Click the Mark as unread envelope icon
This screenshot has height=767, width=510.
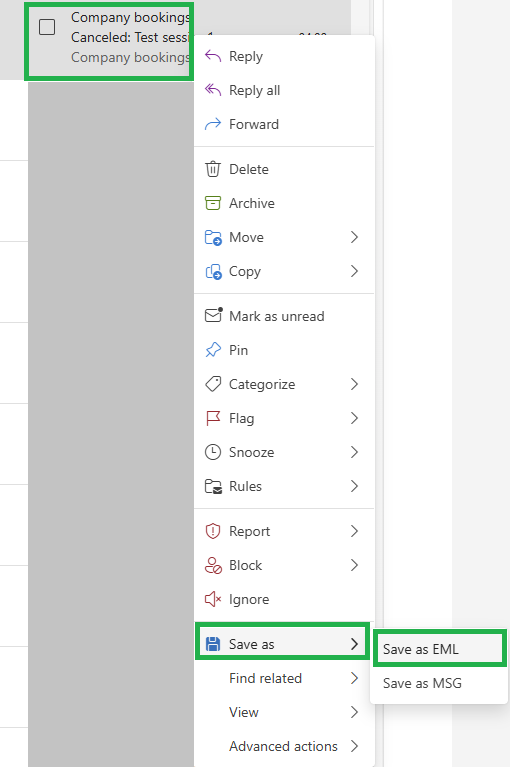pyautogui.click(x=213, y=316)
